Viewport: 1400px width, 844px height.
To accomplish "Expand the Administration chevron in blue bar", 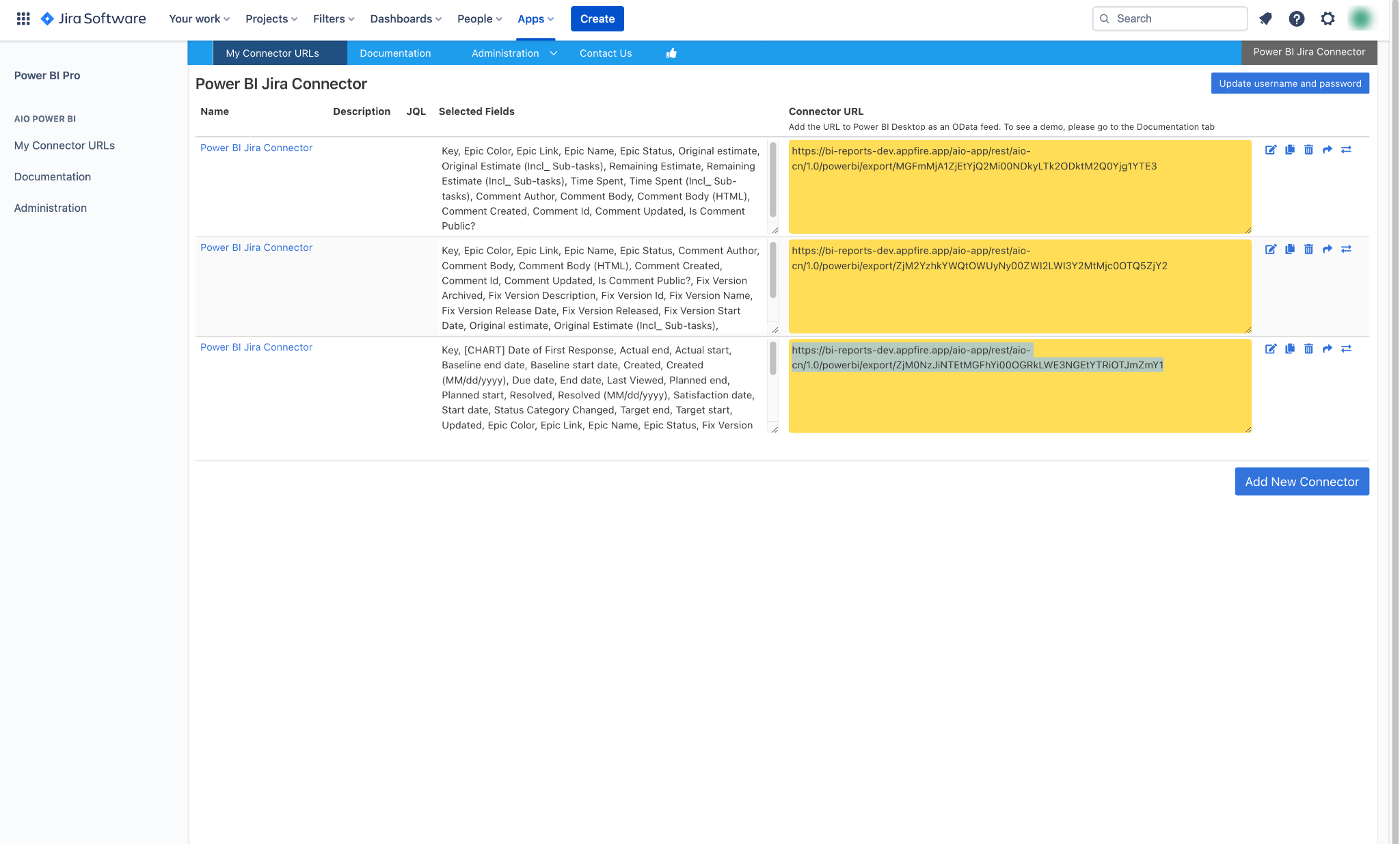I will tap(554, 53).
